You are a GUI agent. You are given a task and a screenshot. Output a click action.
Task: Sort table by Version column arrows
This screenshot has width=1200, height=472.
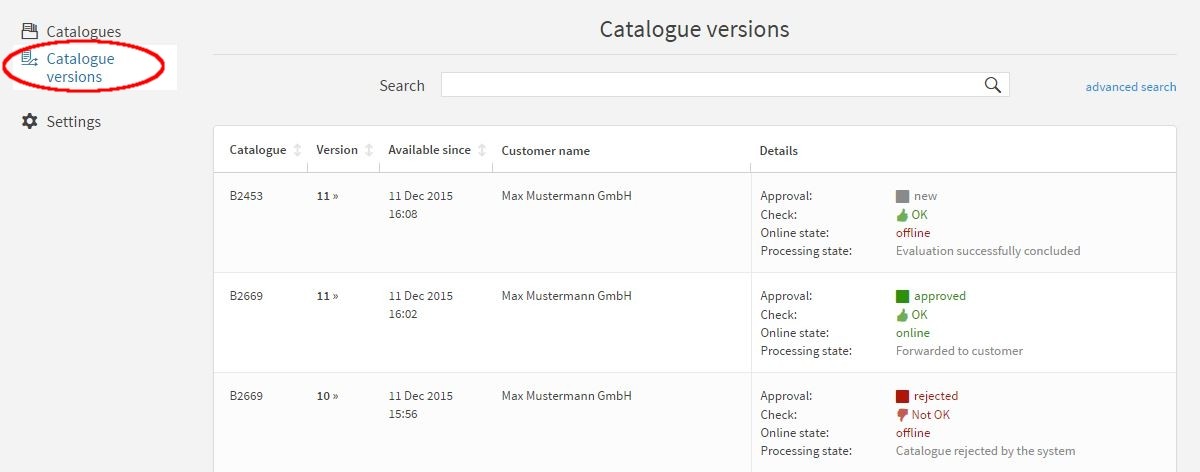368,150
